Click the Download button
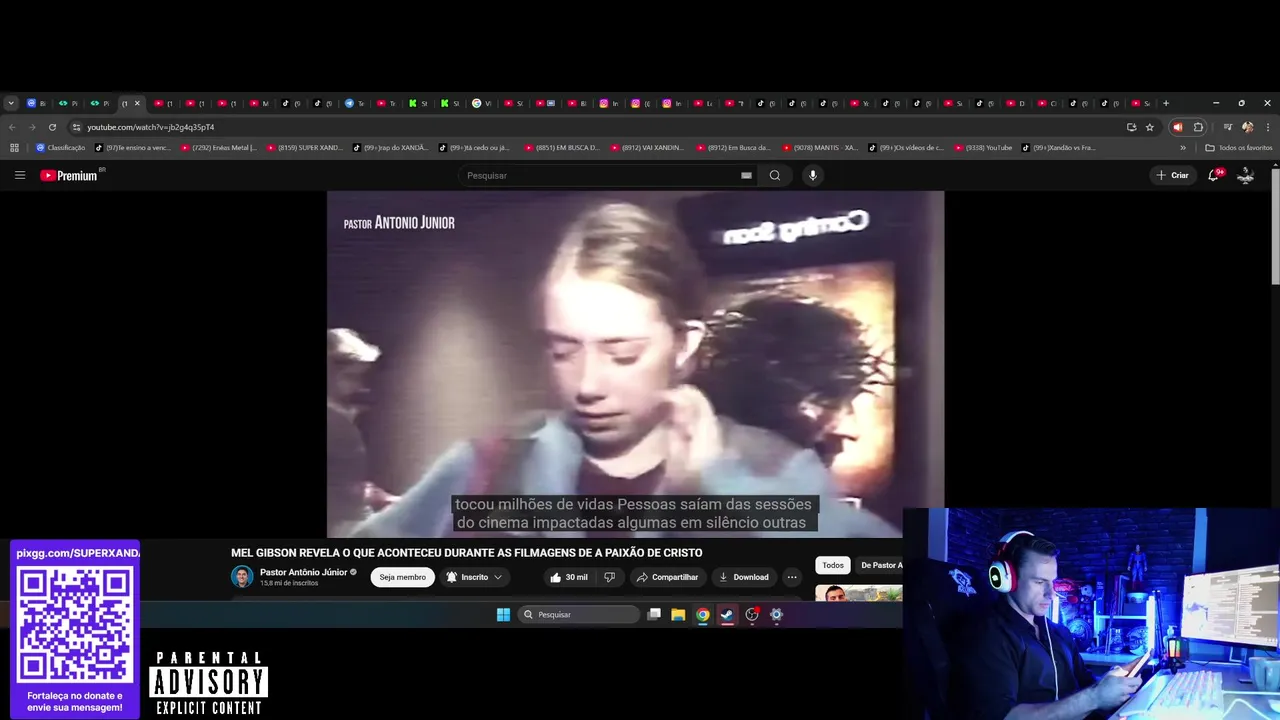 pyautogui.click(x=743, y=577)
